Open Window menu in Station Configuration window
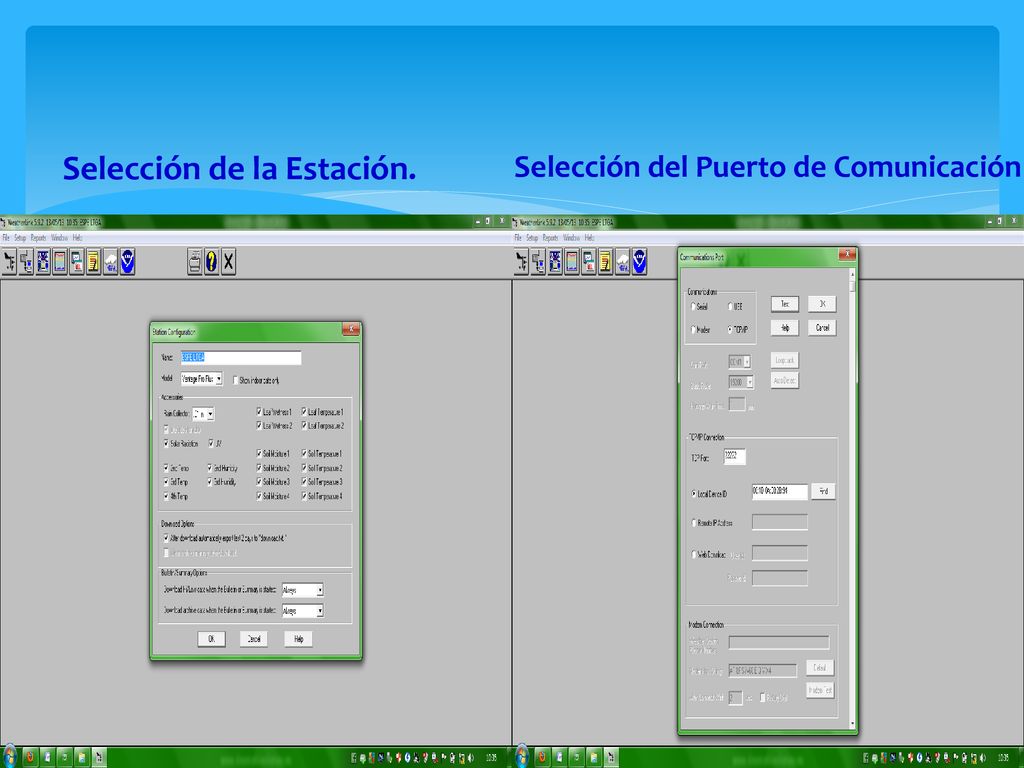The height and width of the screenshot is (768, 1024). click(x=59, y=238)
